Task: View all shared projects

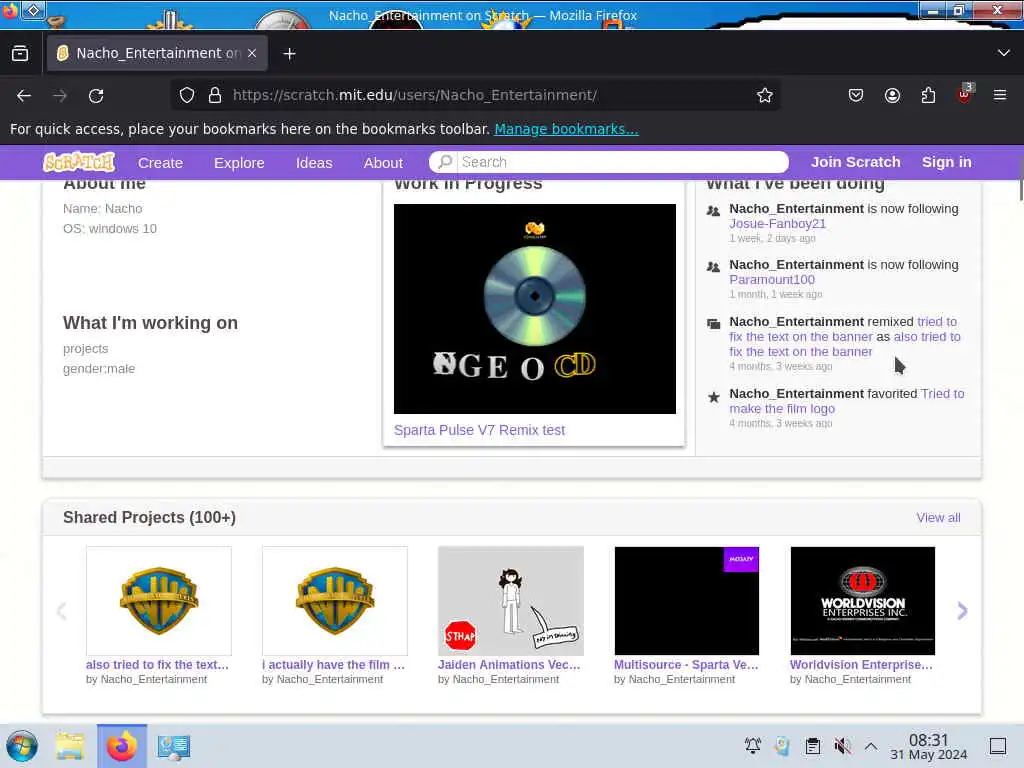Action: coord(938,517)
